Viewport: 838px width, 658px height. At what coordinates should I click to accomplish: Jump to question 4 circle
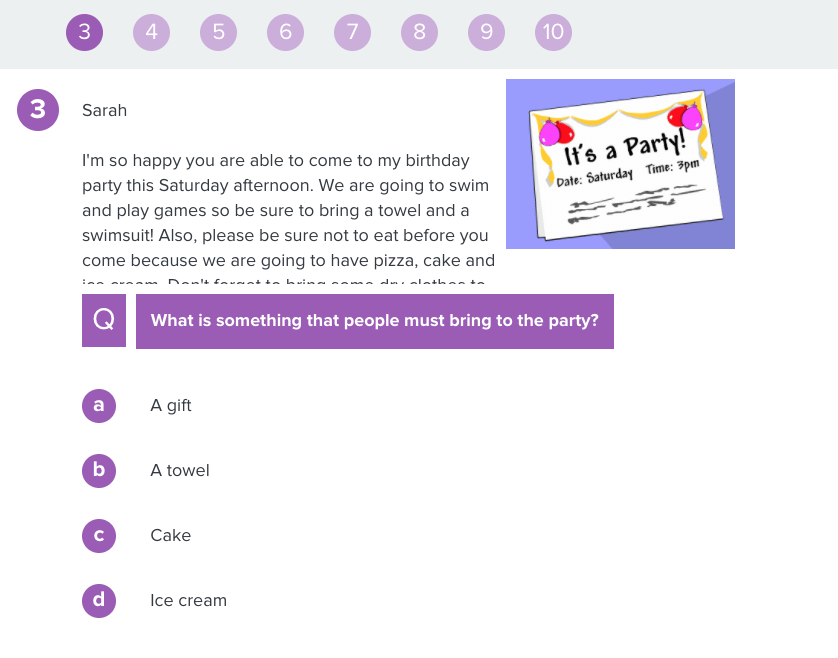coord(151,32)
